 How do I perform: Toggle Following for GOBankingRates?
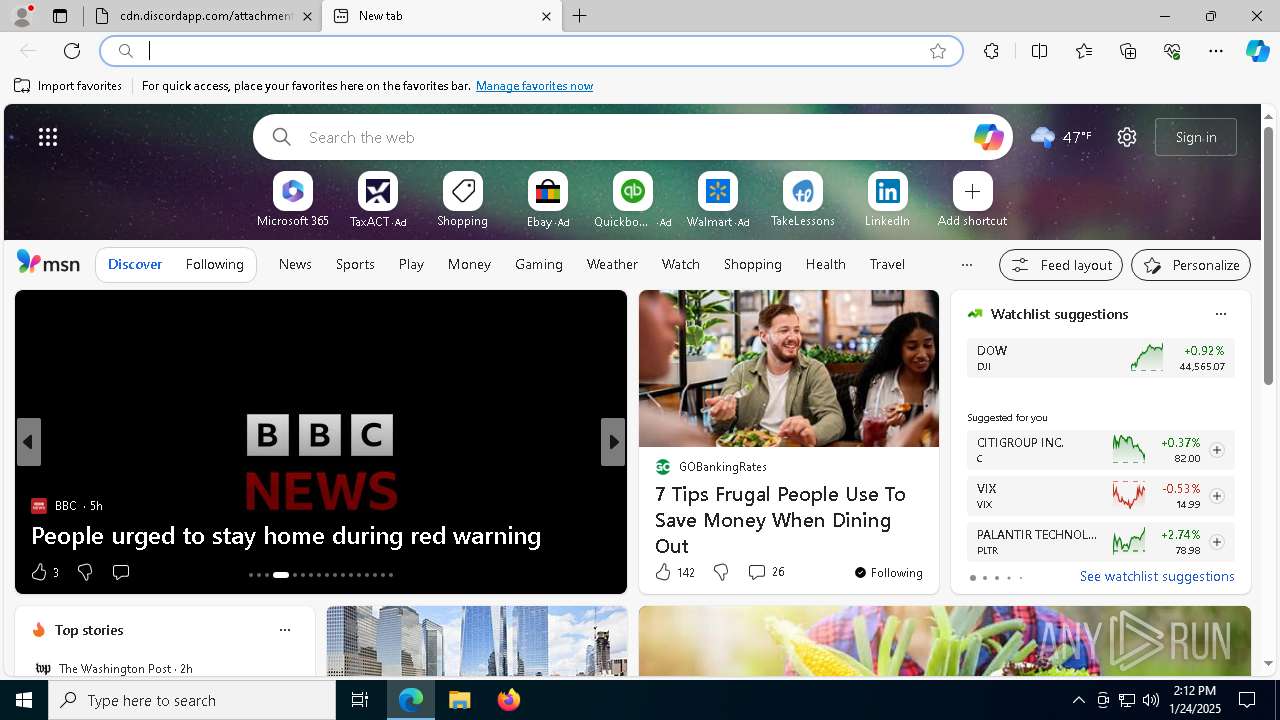(888, 572)
